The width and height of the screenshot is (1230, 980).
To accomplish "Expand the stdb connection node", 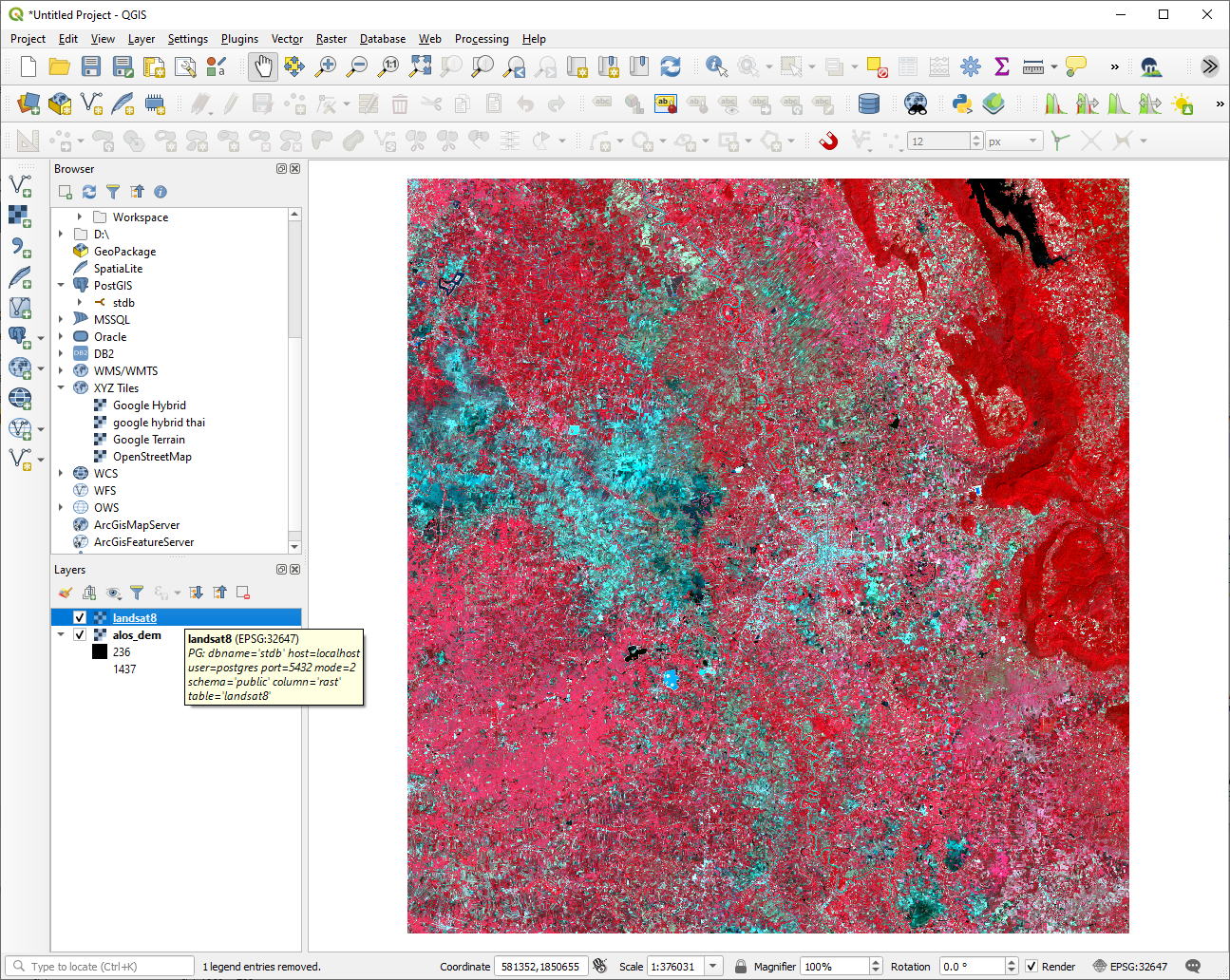I will point(80,302).
